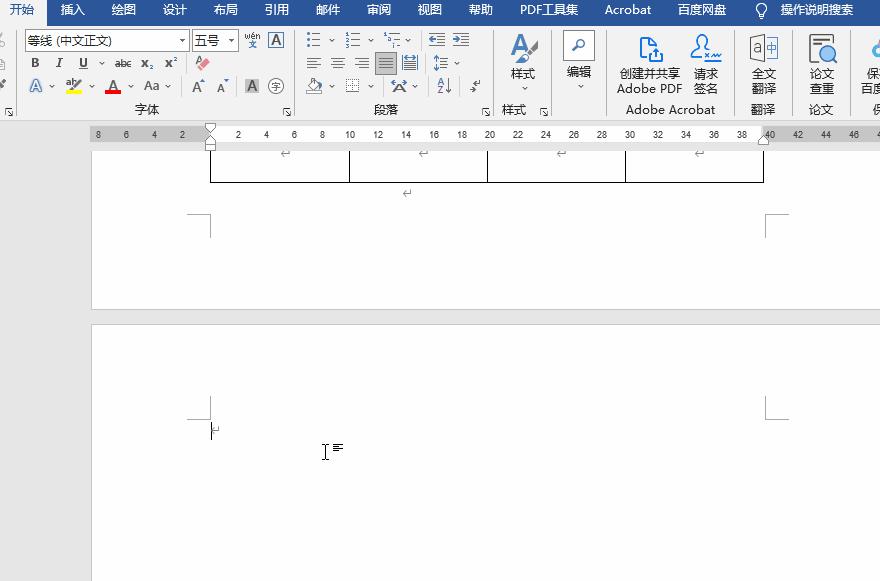This screenshot has height=581, width=880.
Task: Open the line spacing dropdown arrow
Action: 456,64
